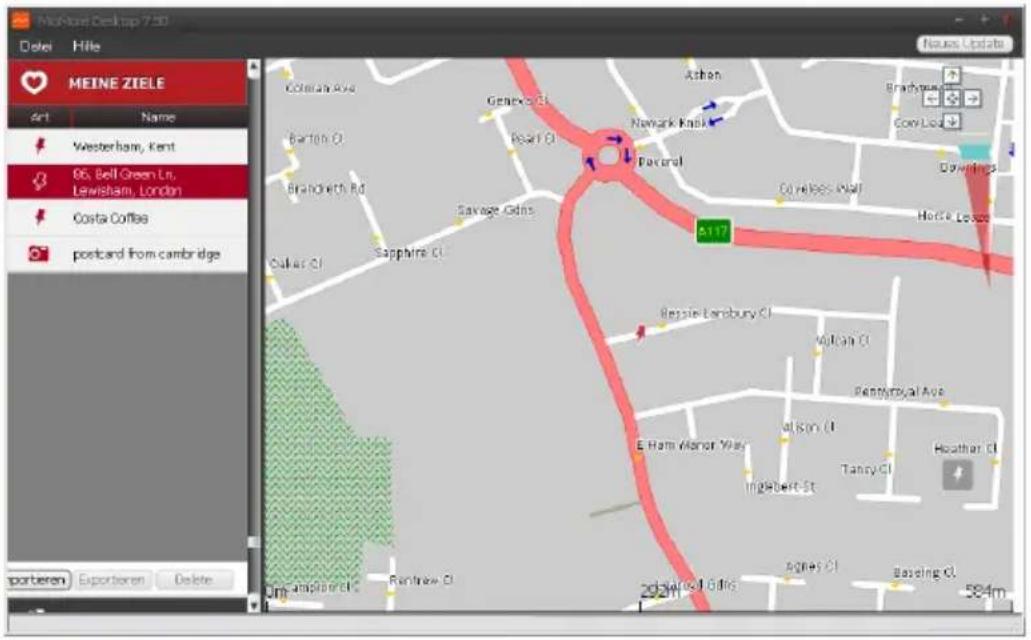The height and width of the screenshot is (640, 1031).
Task: Click the green A117 road sign on map
Action: pos(713,231)
